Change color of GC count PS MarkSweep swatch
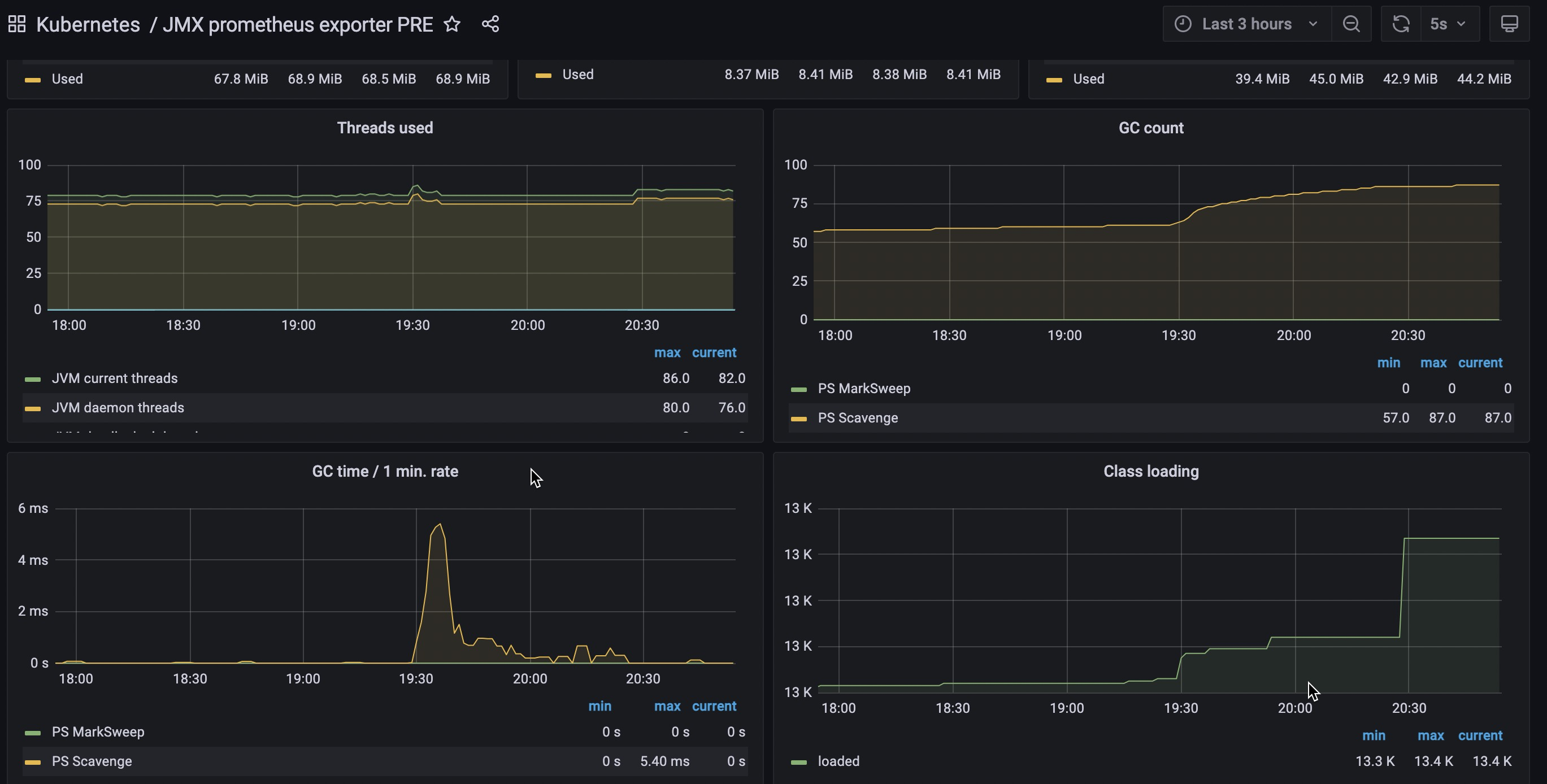Screen dimensions: 1547x784 pos(799,389)
